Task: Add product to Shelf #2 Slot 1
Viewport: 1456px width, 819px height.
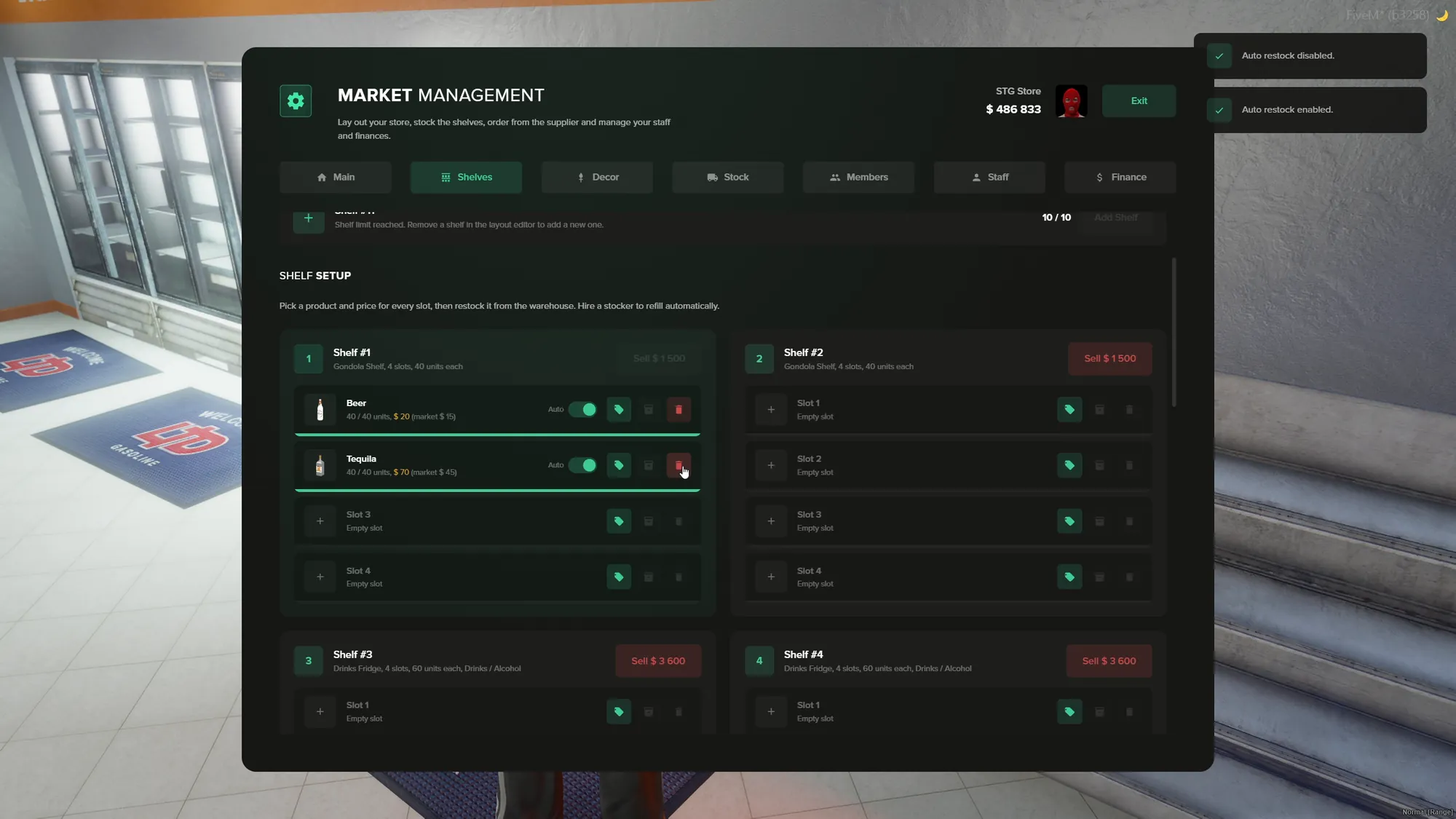Action: [x=771, y=409]
